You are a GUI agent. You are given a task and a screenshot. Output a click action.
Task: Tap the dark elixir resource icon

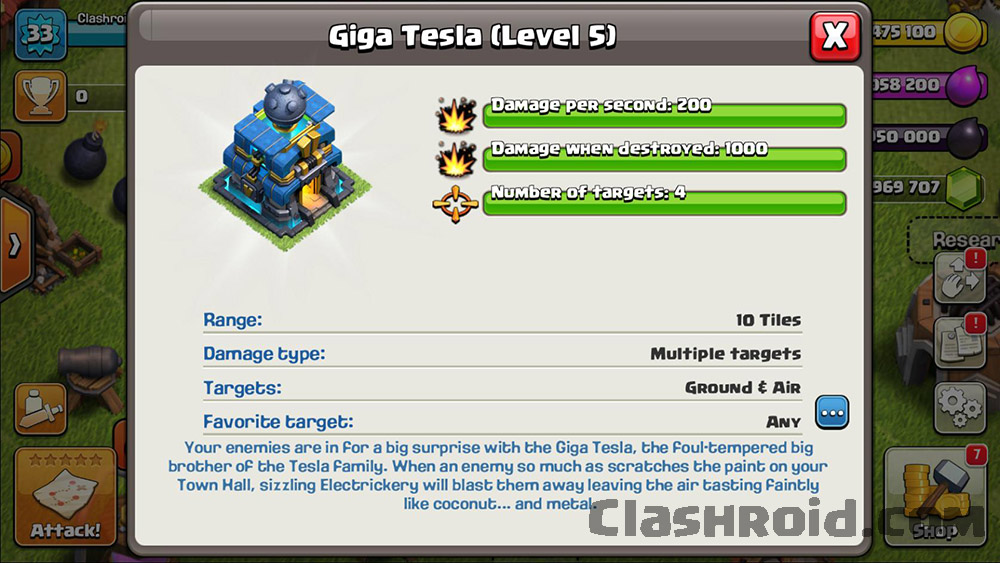pyautogui.click(x=966, y=137)
